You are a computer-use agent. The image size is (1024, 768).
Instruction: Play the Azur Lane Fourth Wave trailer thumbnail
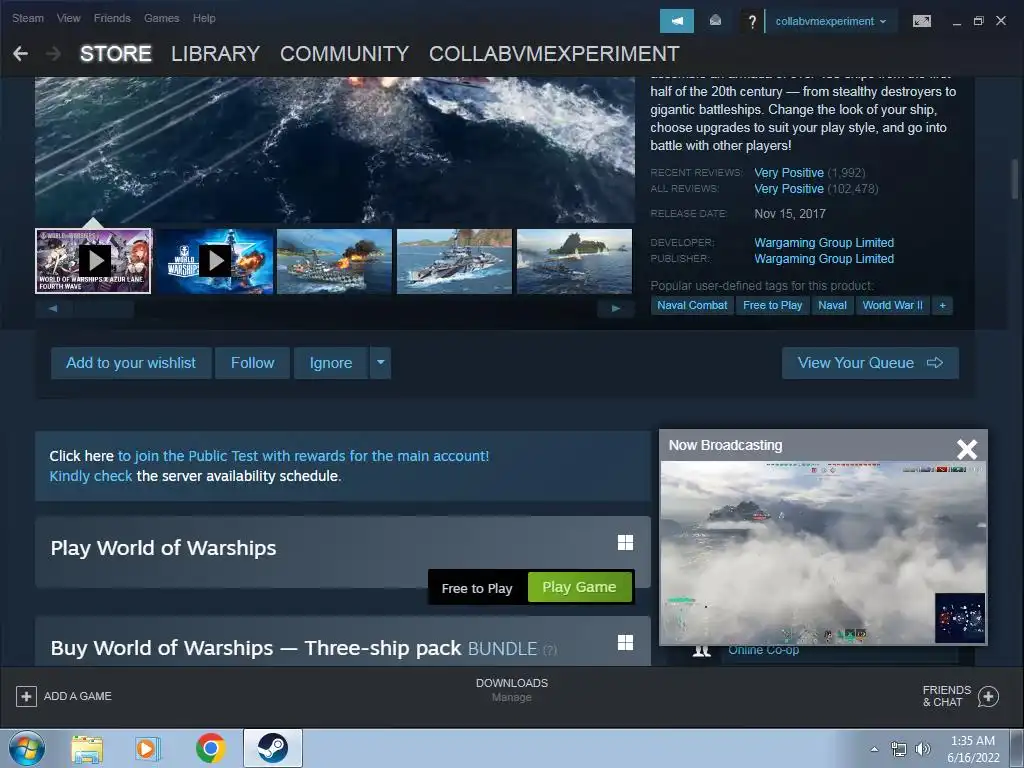(x=93, y=261)
